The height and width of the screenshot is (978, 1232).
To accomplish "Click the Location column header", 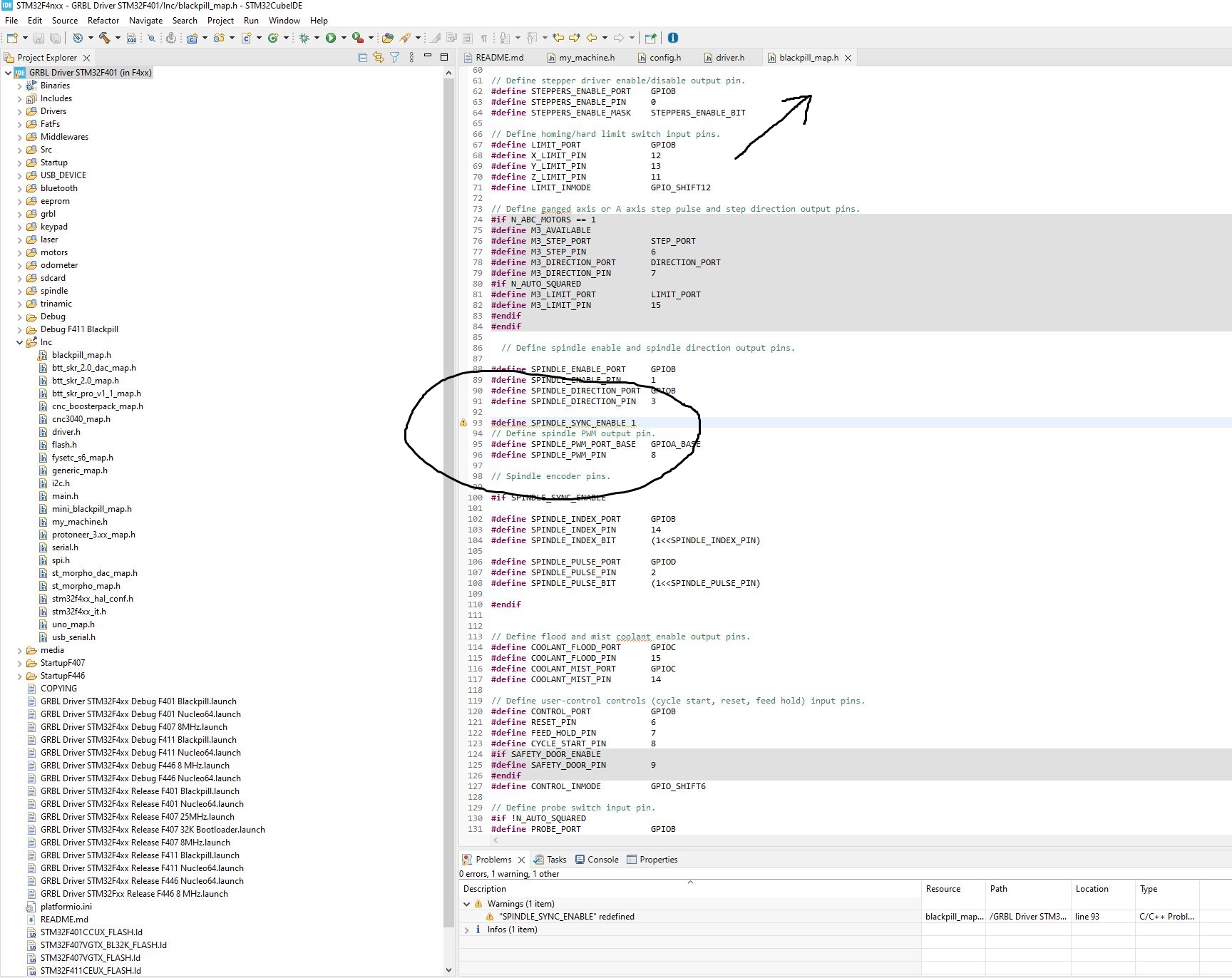I will coord(1103,889).
